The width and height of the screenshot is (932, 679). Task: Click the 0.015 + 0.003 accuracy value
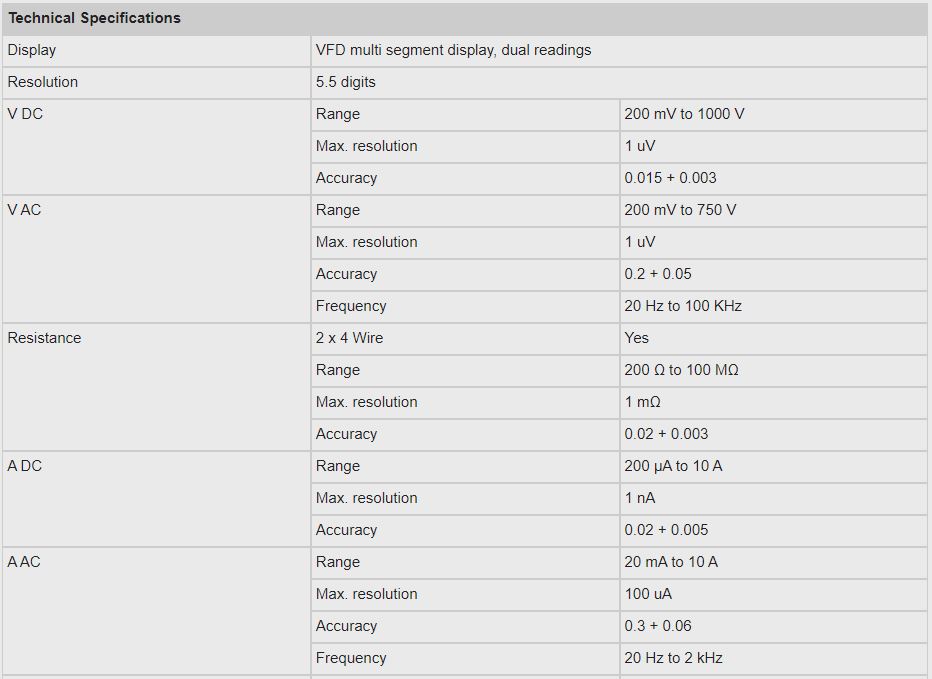670,178
